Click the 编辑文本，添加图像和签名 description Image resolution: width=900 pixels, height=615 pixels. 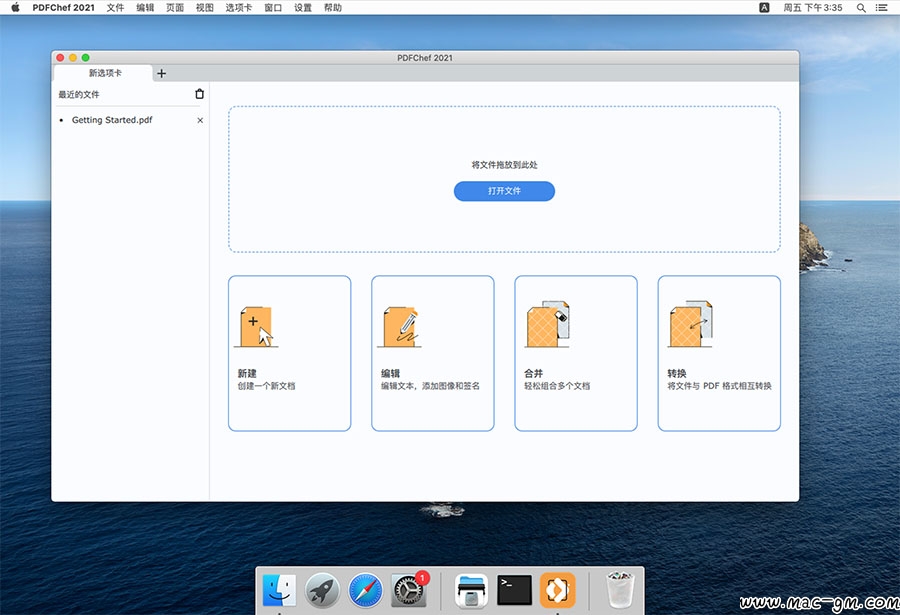tap(430, 386)
